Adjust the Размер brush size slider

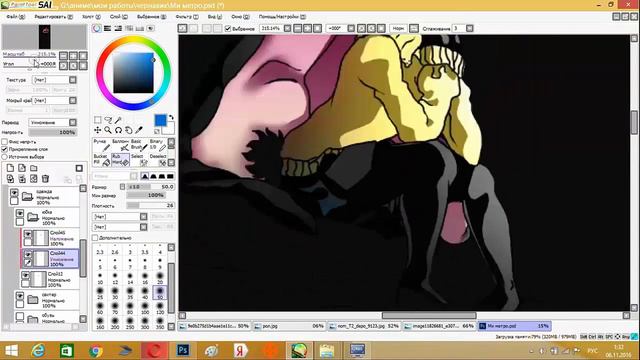(150, 187)
